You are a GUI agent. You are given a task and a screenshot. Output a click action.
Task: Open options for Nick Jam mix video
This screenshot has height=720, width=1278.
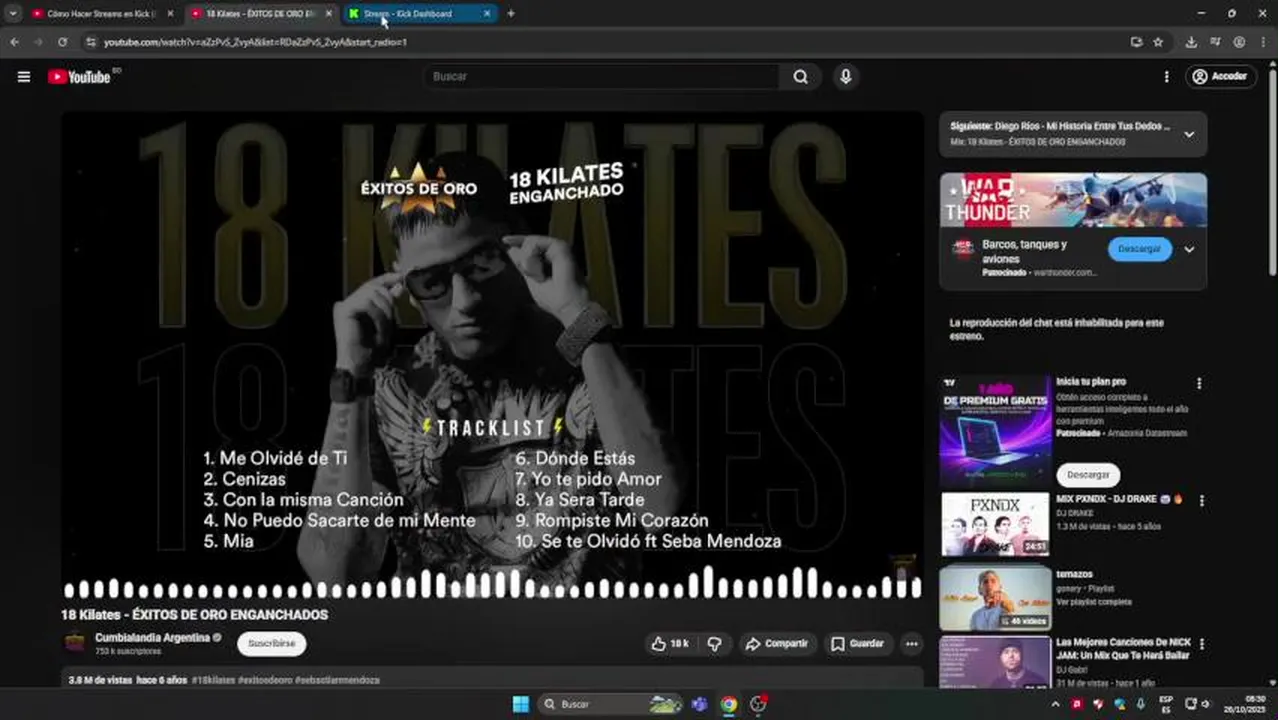click(1202, 644)
